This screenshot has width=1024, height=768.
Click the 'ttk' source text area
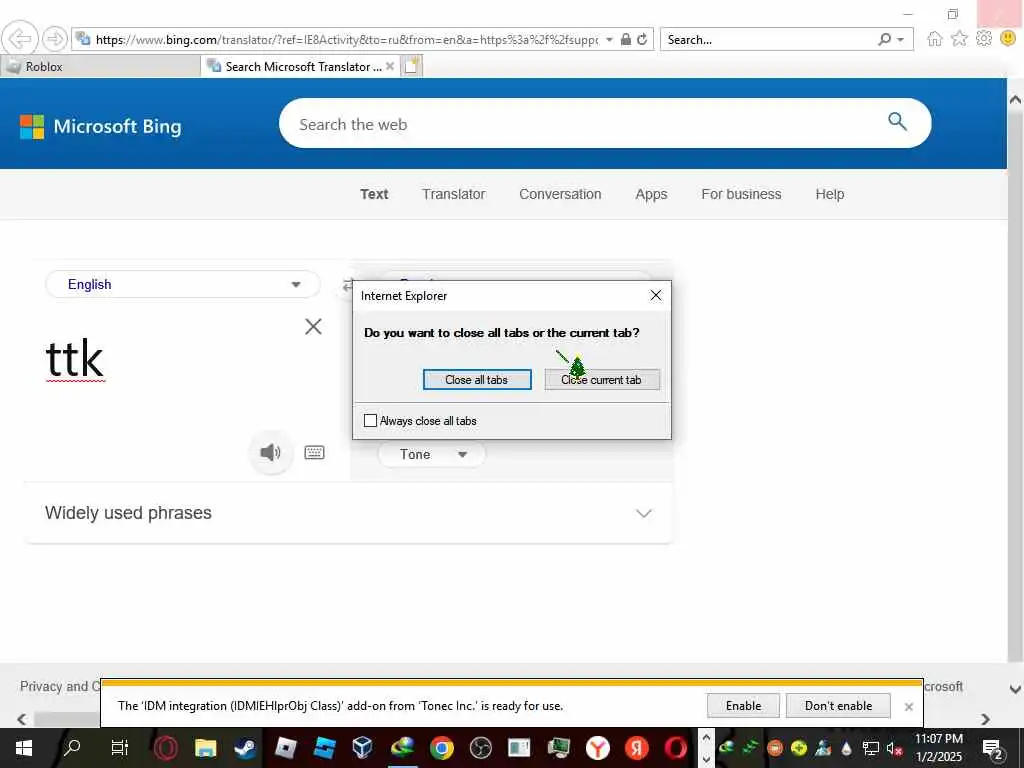pyautogui.click(x=76, y=359)
